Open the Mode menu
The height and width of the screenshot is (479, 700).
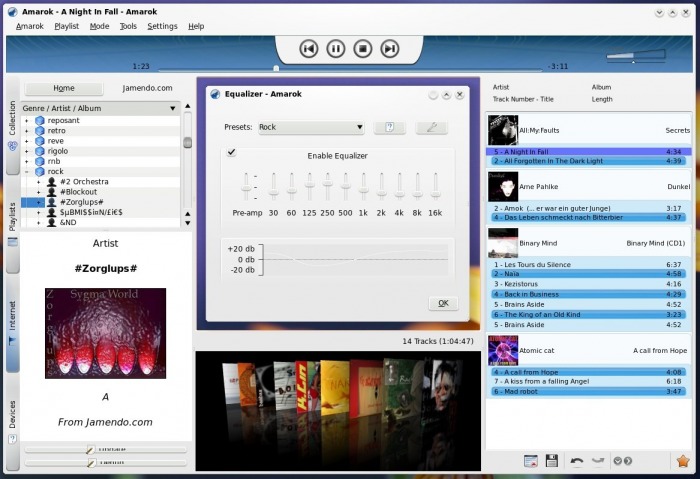pos(99,26)
